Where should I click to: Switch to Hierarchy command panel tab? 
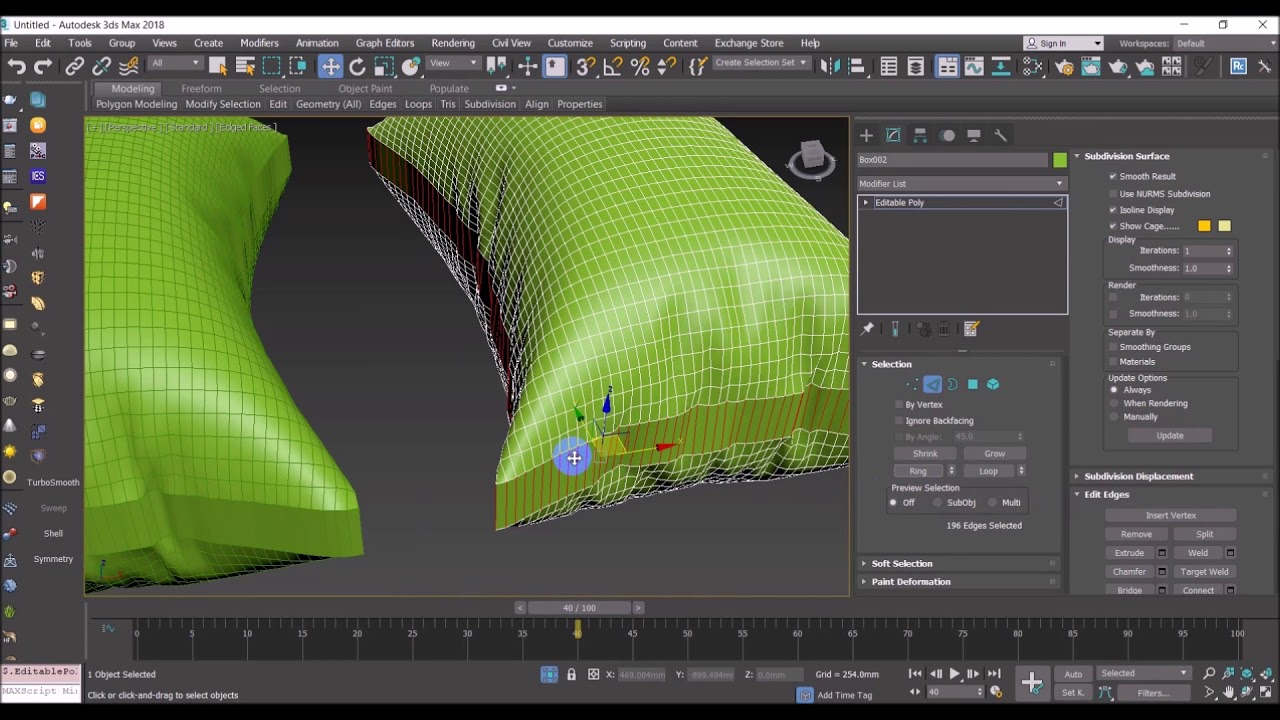[x=920, y=135]
